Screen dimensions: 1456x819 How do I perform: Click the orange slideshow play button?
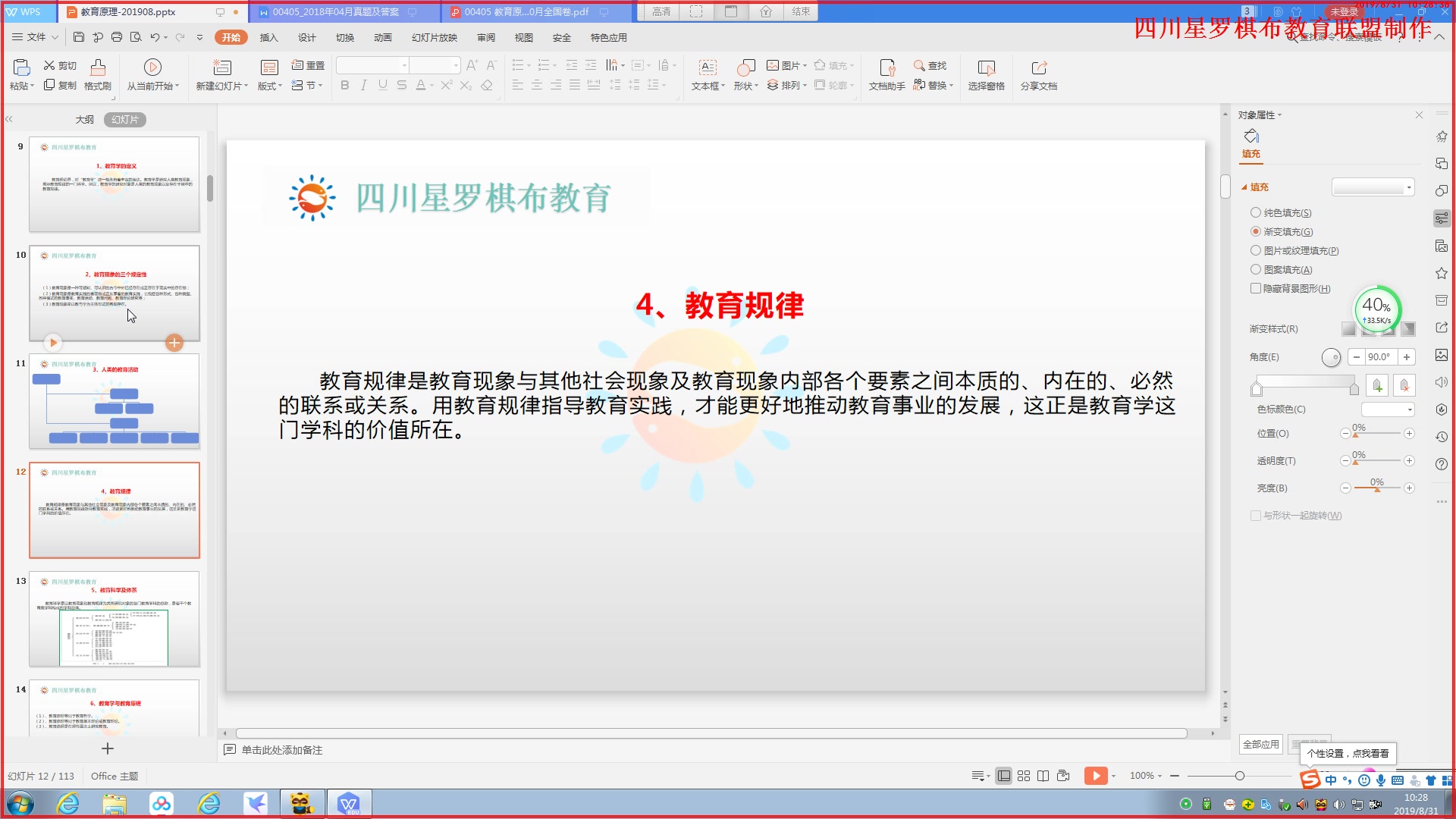pos(1096,776)
